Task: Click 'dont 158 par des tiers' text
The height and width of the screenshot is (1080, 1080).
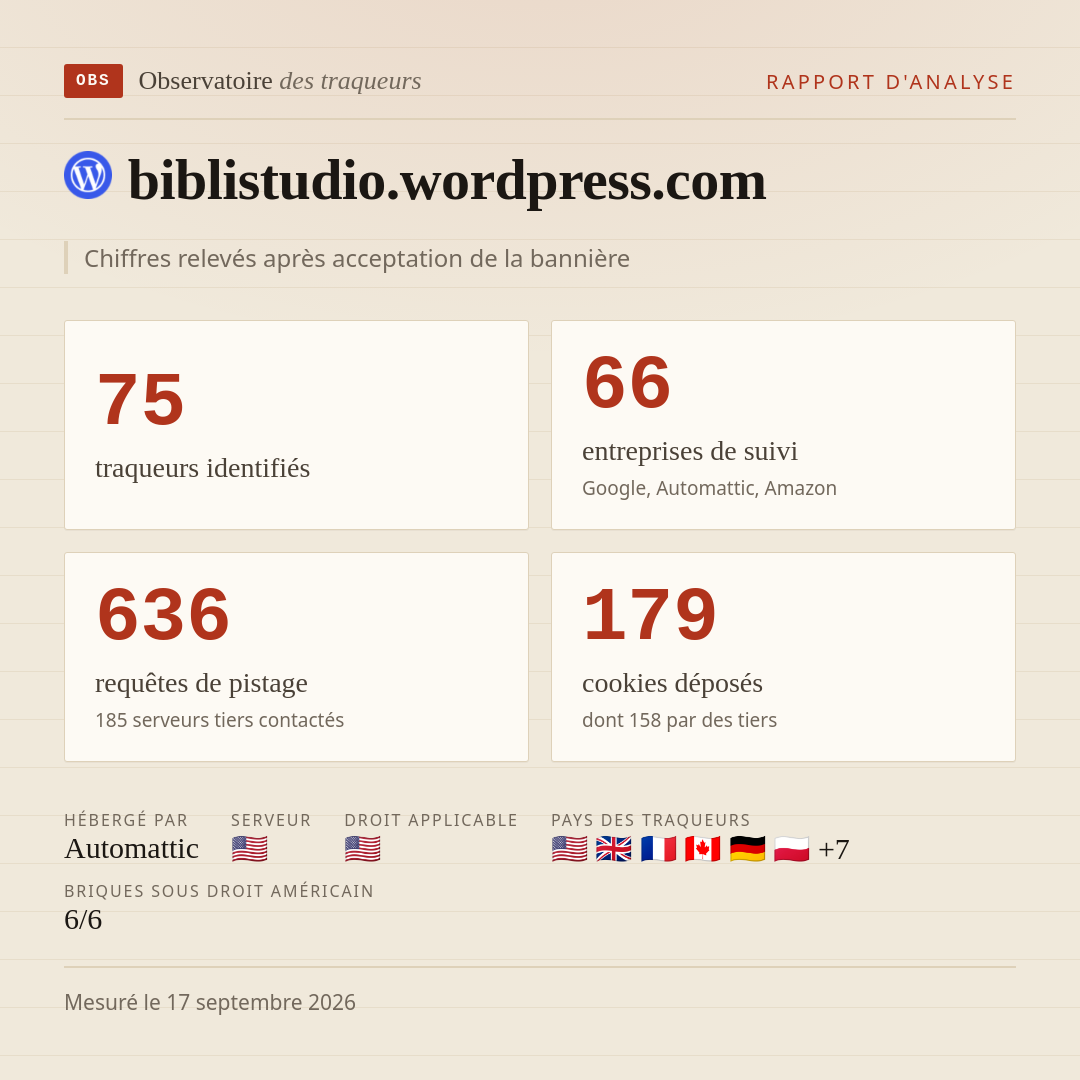Action: coord(679,720)
